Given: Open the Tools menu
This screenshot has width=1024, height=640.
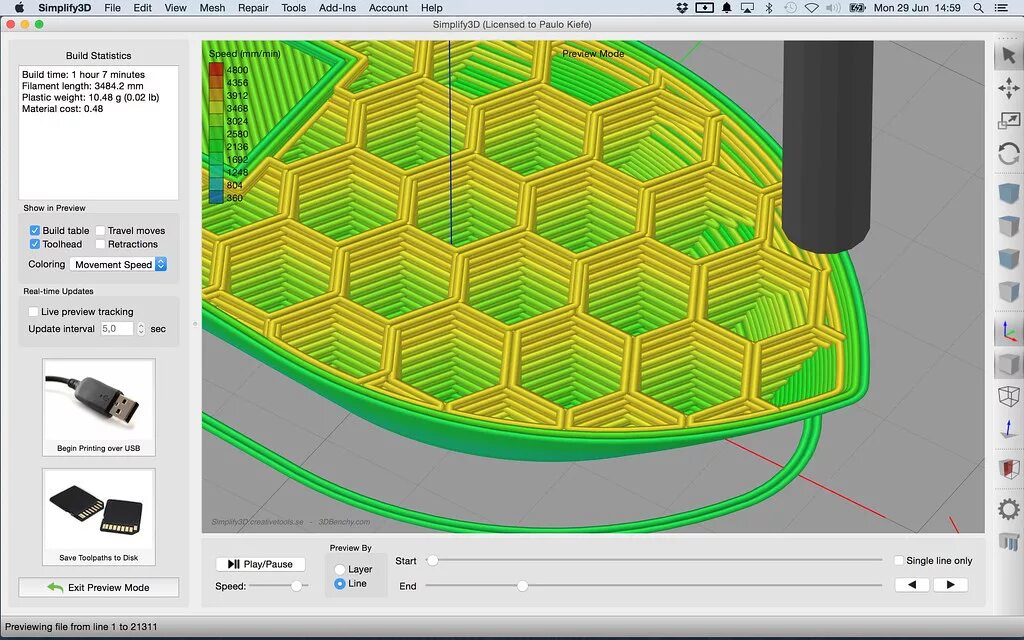Looking at the screenshot, I should [x=293, y=8].
